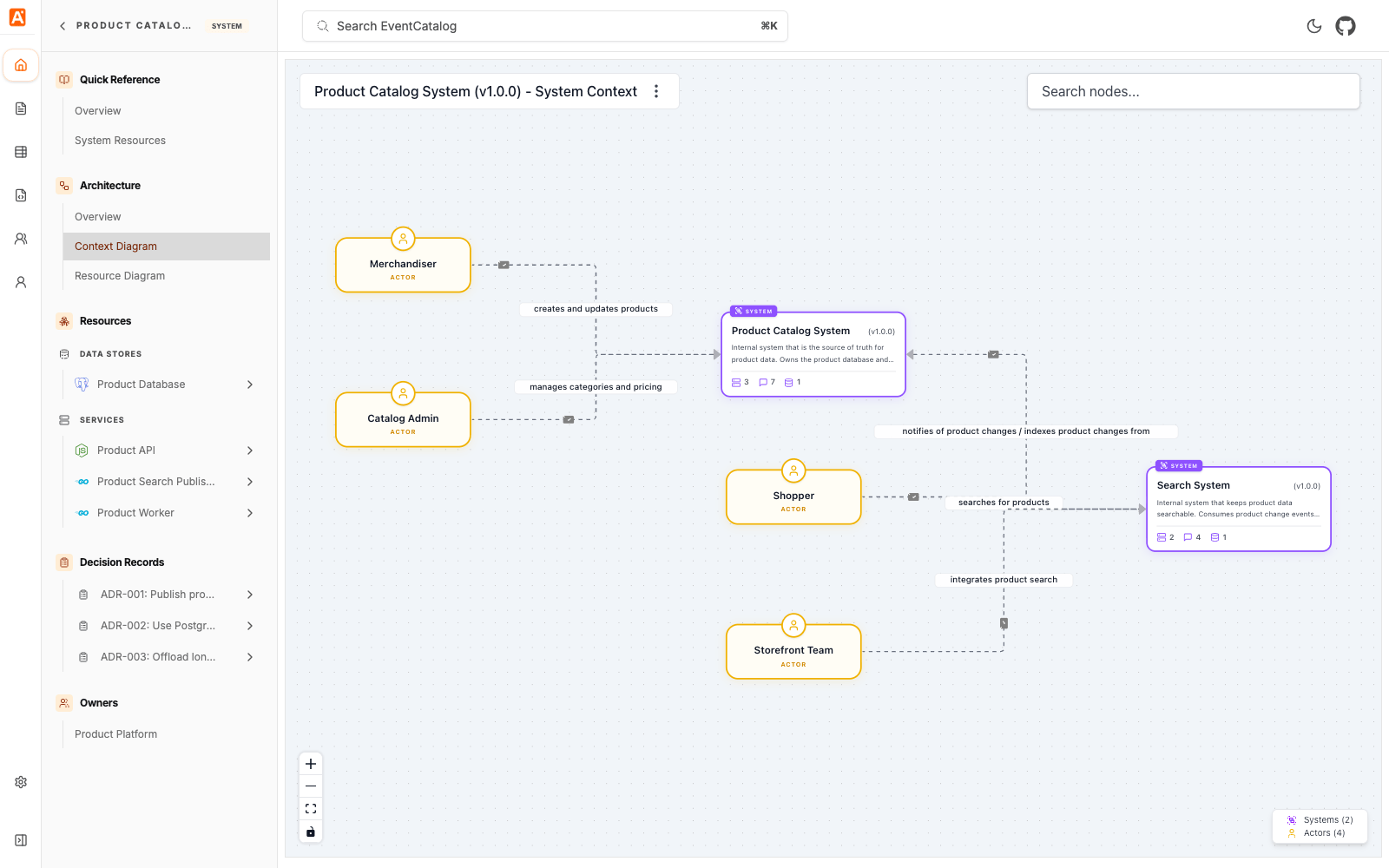Expand the Product API service

pos(250,450)
